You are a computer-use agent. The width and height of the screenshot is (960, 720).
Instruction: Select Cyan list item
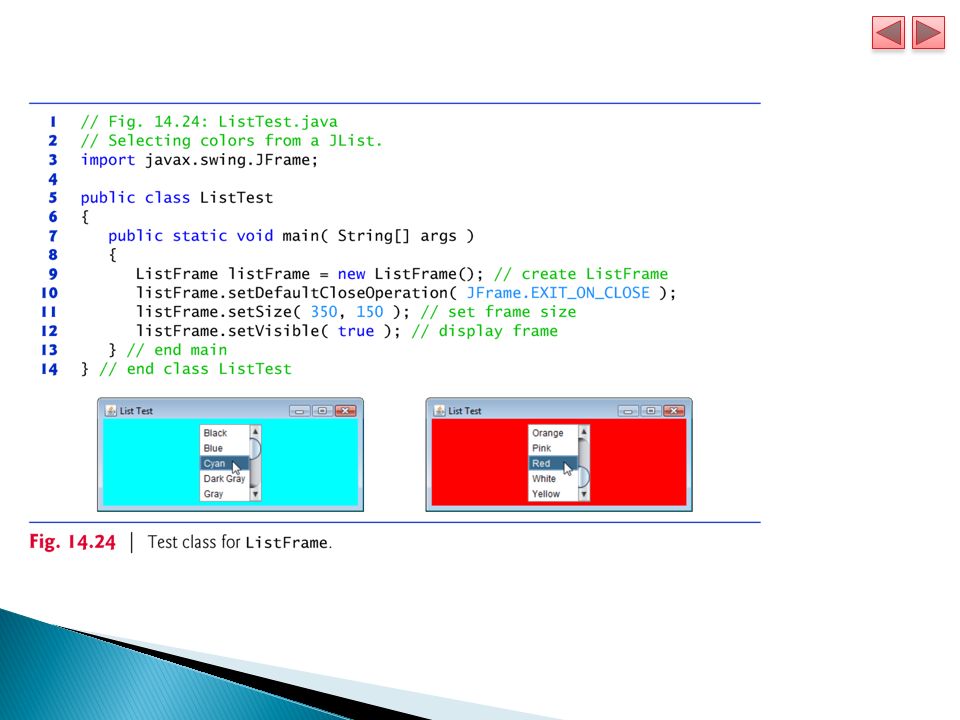[224, 463]
